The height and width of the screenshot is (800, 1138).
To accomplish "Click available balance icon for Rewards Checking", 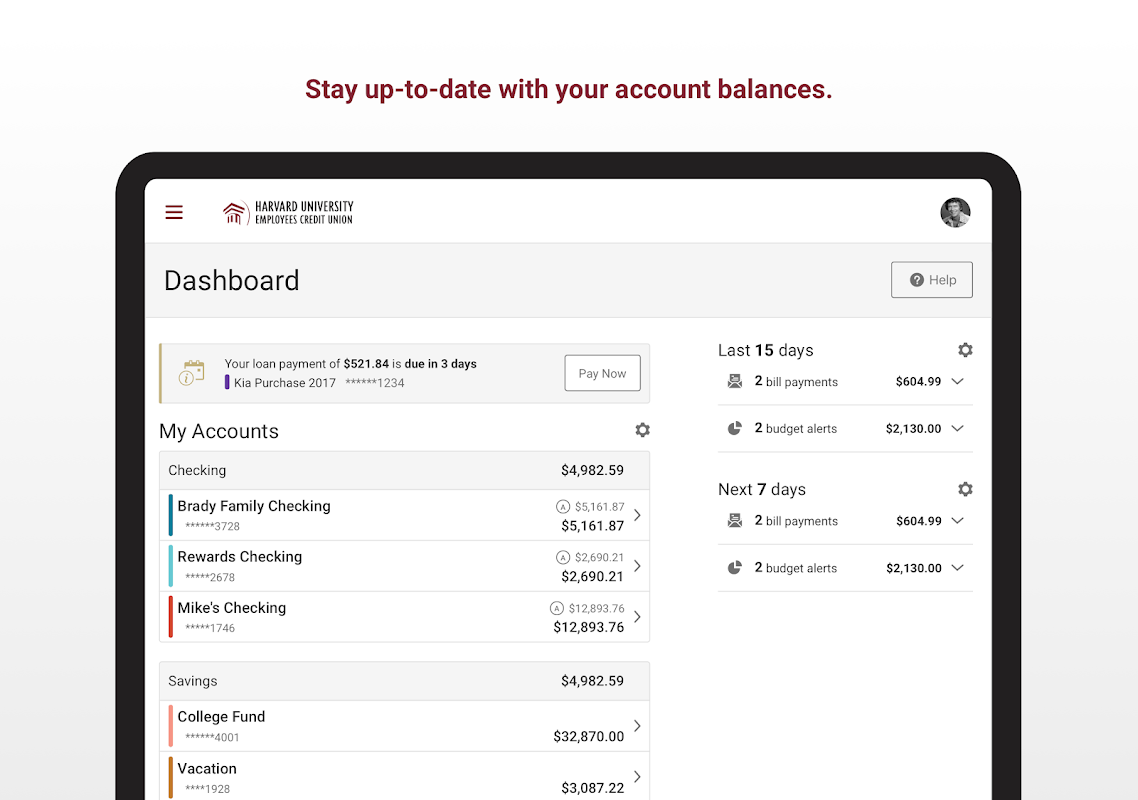I will click(x=562, y=558).
